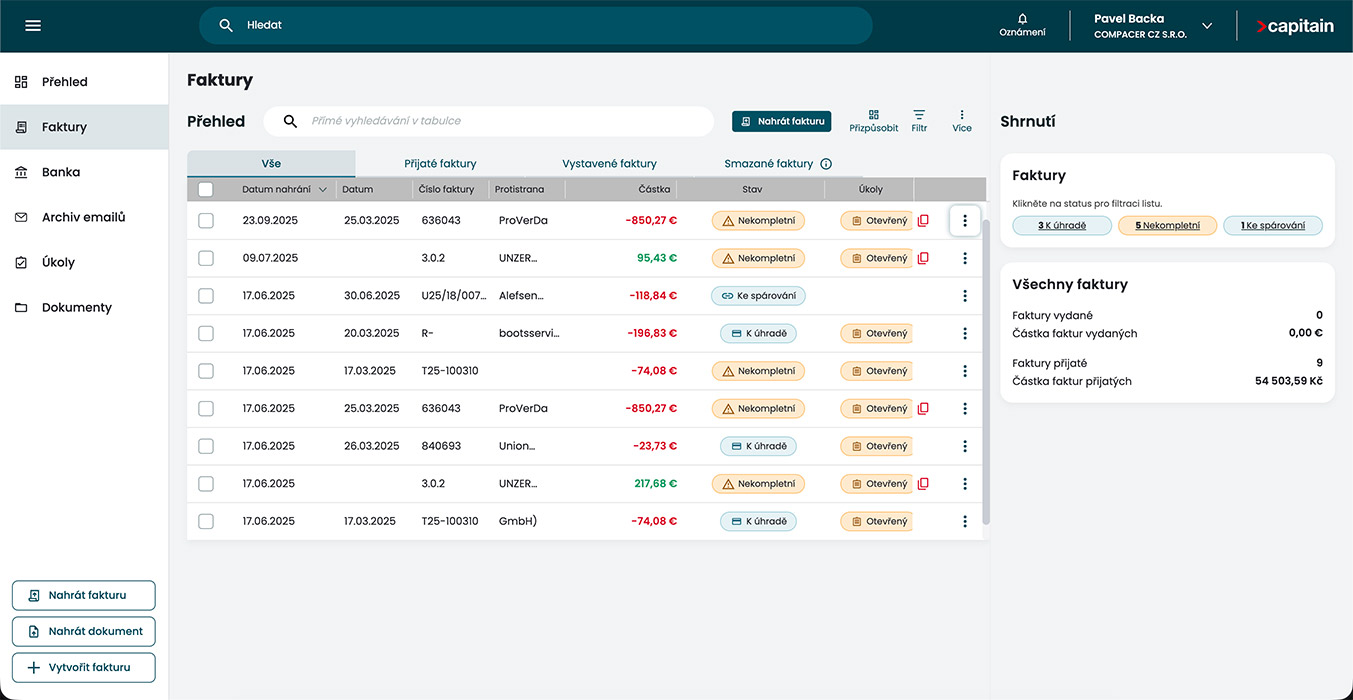Click info icon next to Smazané faktury
Viewport: 1353px width, 700px height.
[x=826, y=164]
